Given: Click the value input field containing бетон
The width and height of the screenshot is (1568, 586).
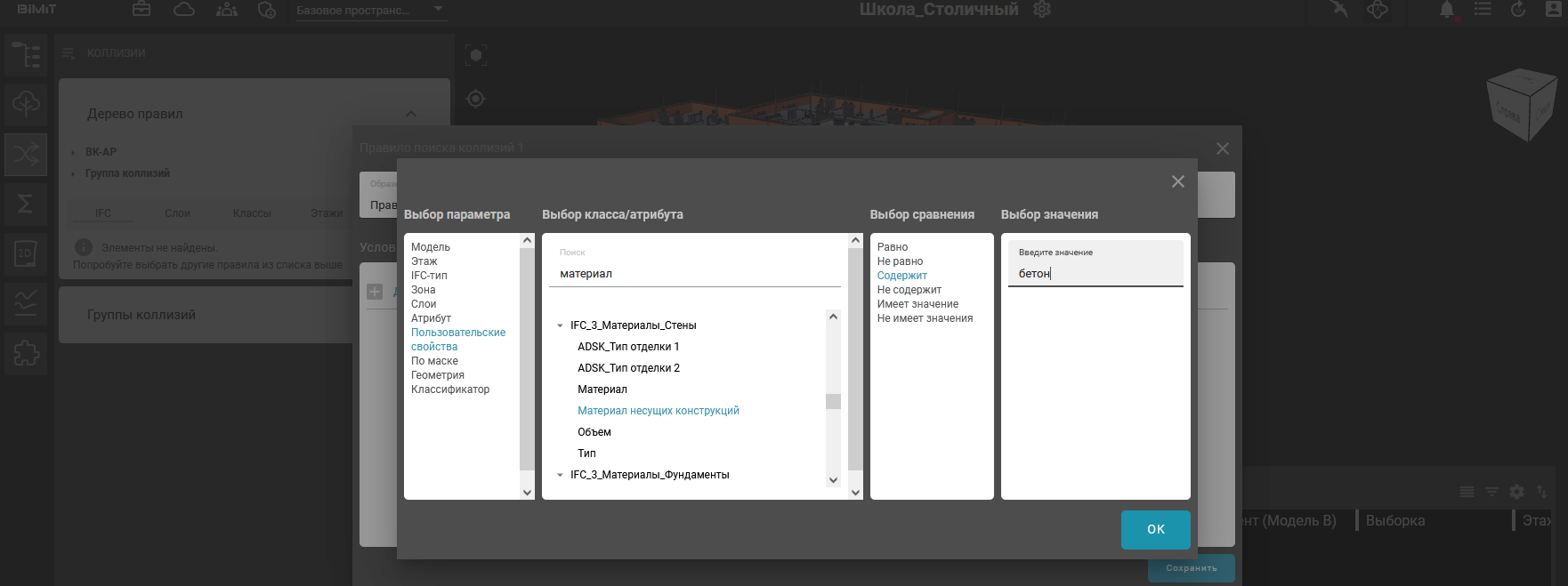Looking at the screenshot, I should (1095, 273).
